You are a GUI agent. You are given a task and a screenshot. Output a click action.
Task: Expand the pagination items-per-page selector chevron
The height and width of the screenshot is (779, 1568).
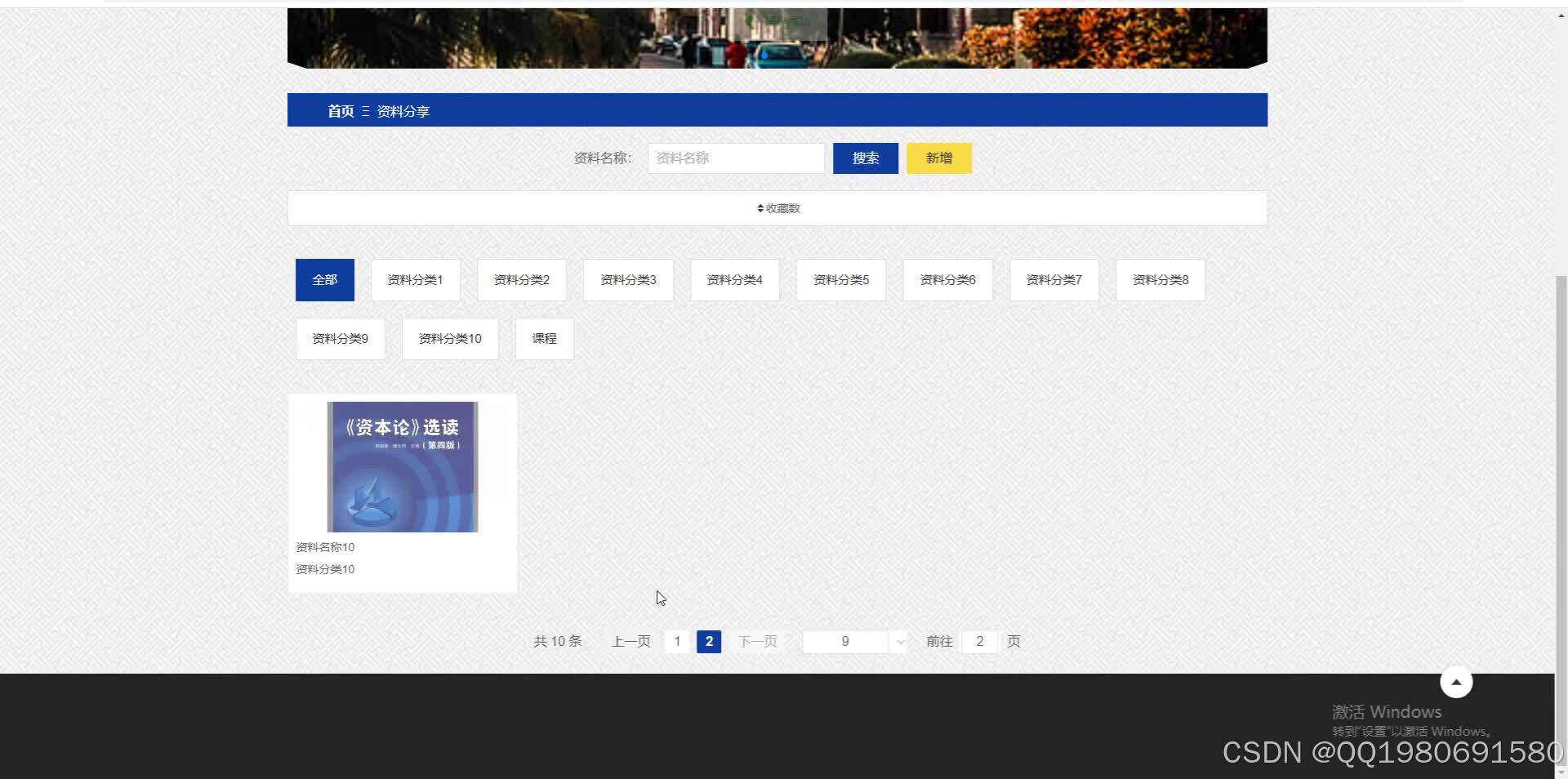899,643
